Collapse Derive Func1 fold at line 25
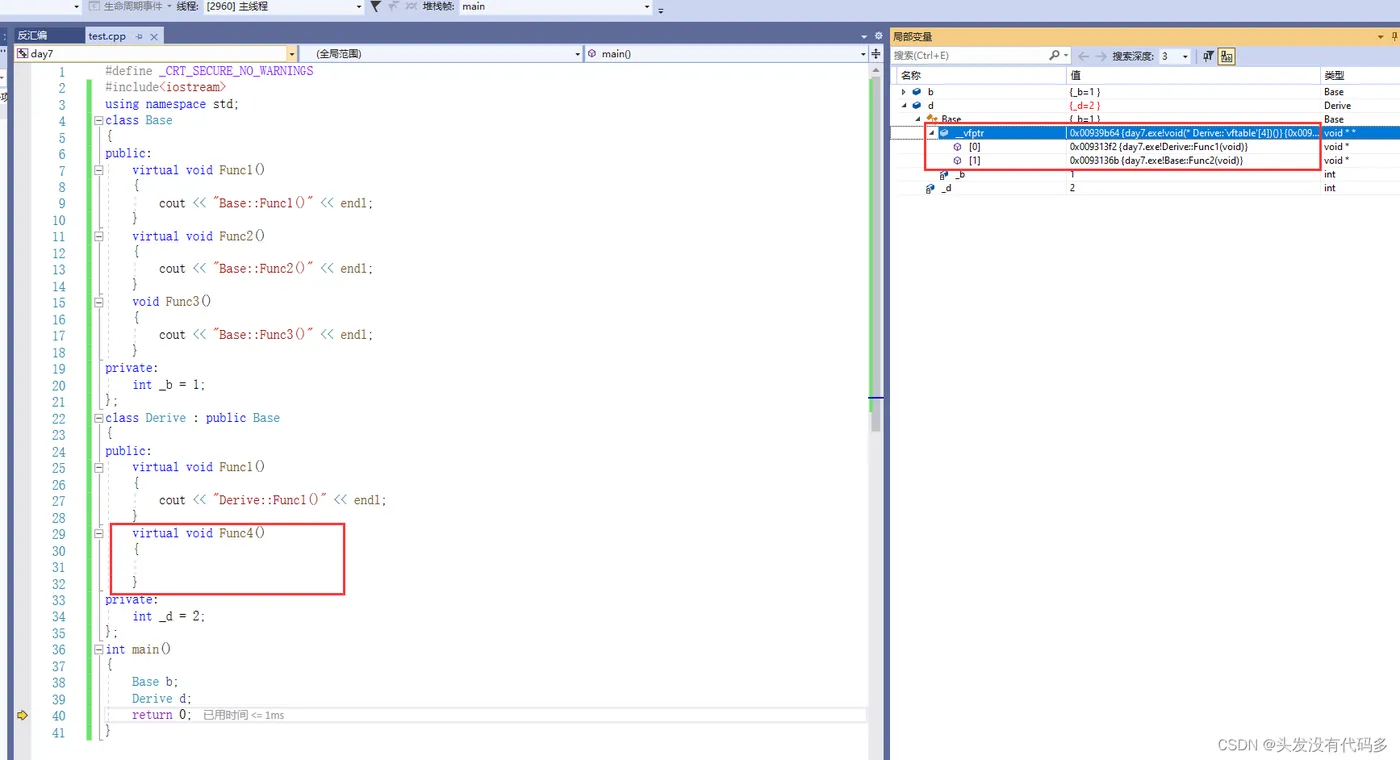Viewport: 1400px width, 760px height. pos(99,467)
